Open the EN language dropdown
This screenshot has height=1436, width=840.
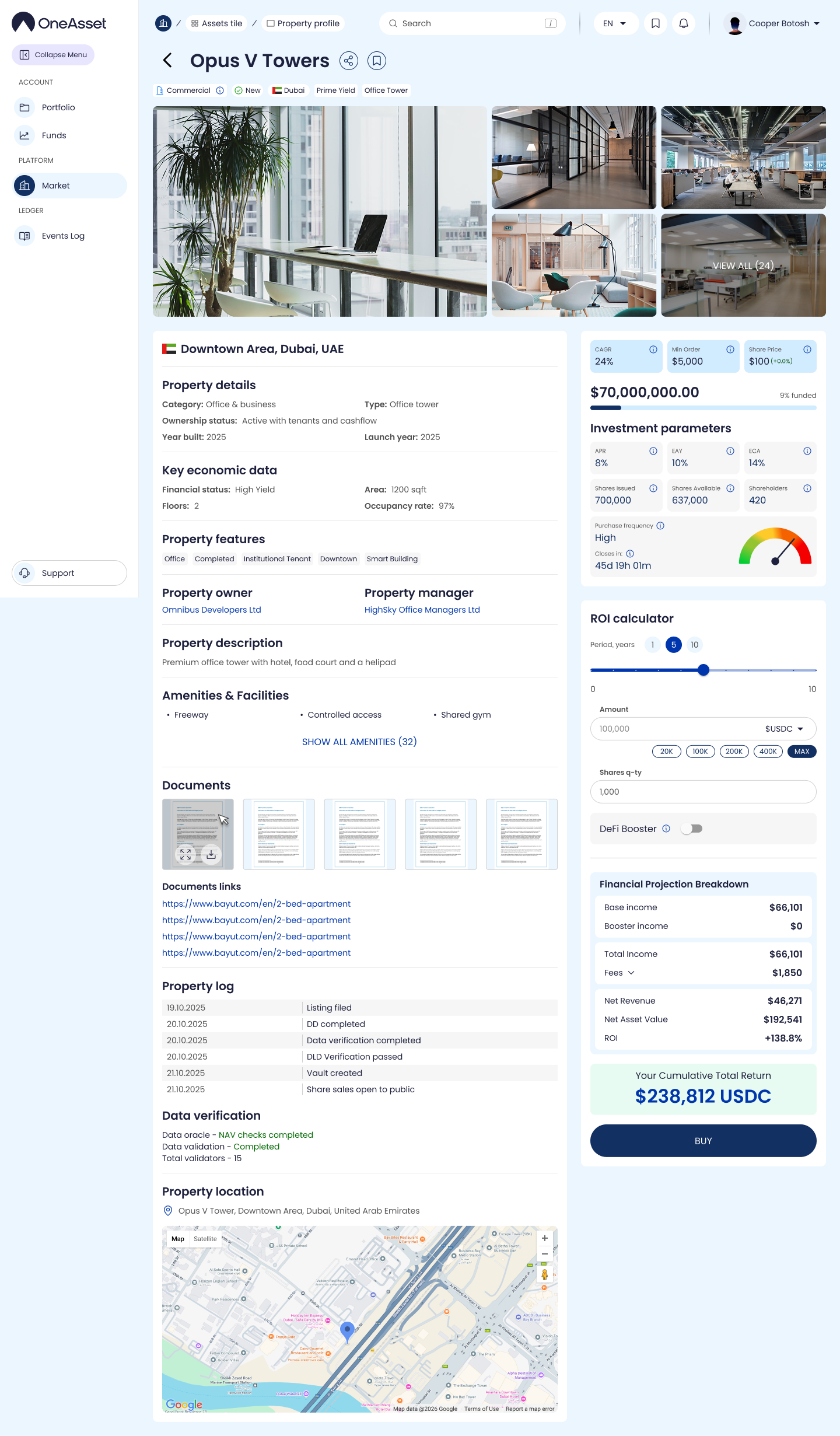point(615,23)
